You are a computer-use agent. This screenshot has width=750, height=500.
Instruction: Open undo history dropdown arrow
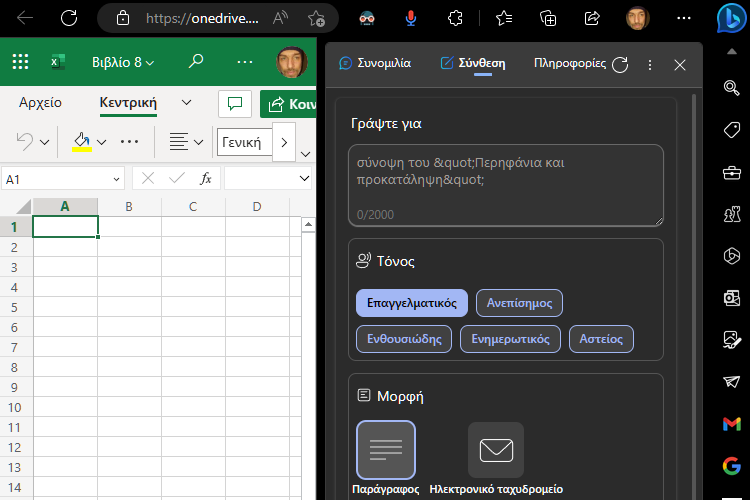pos(44,142)
